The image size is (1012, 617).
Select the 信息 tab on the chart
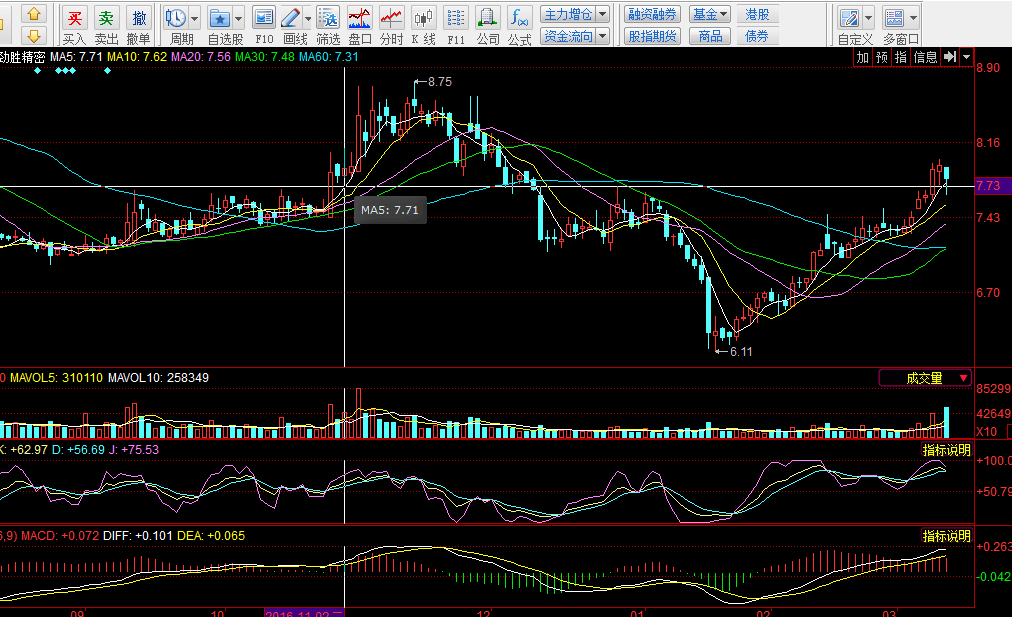tap(925, 57)
